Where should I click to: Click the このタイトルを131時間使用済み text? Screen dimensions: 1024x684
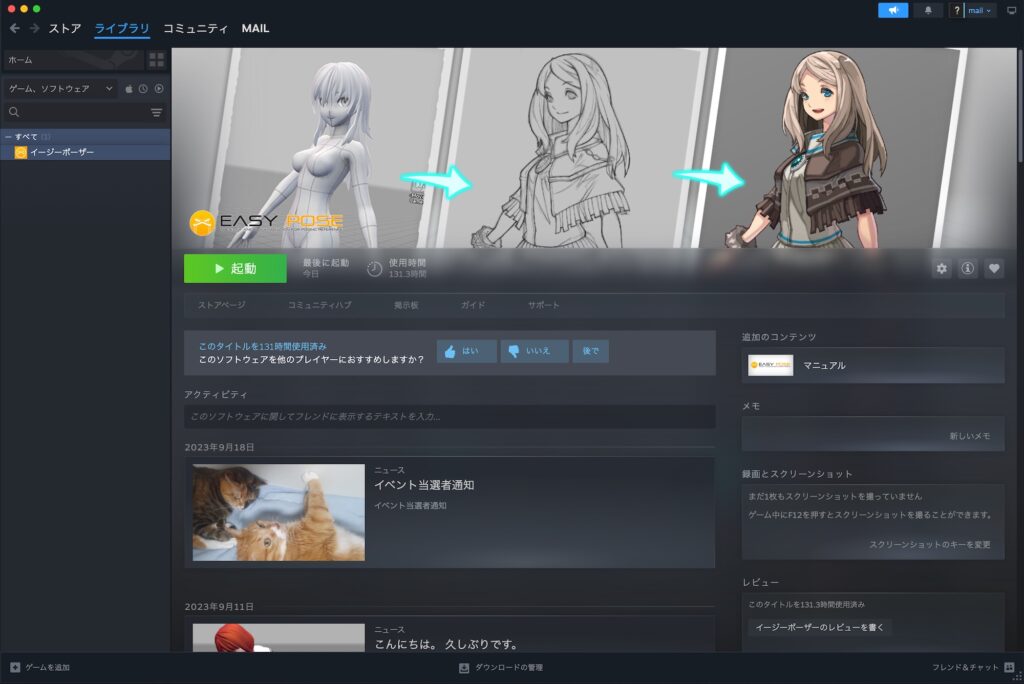click(263, 346)
